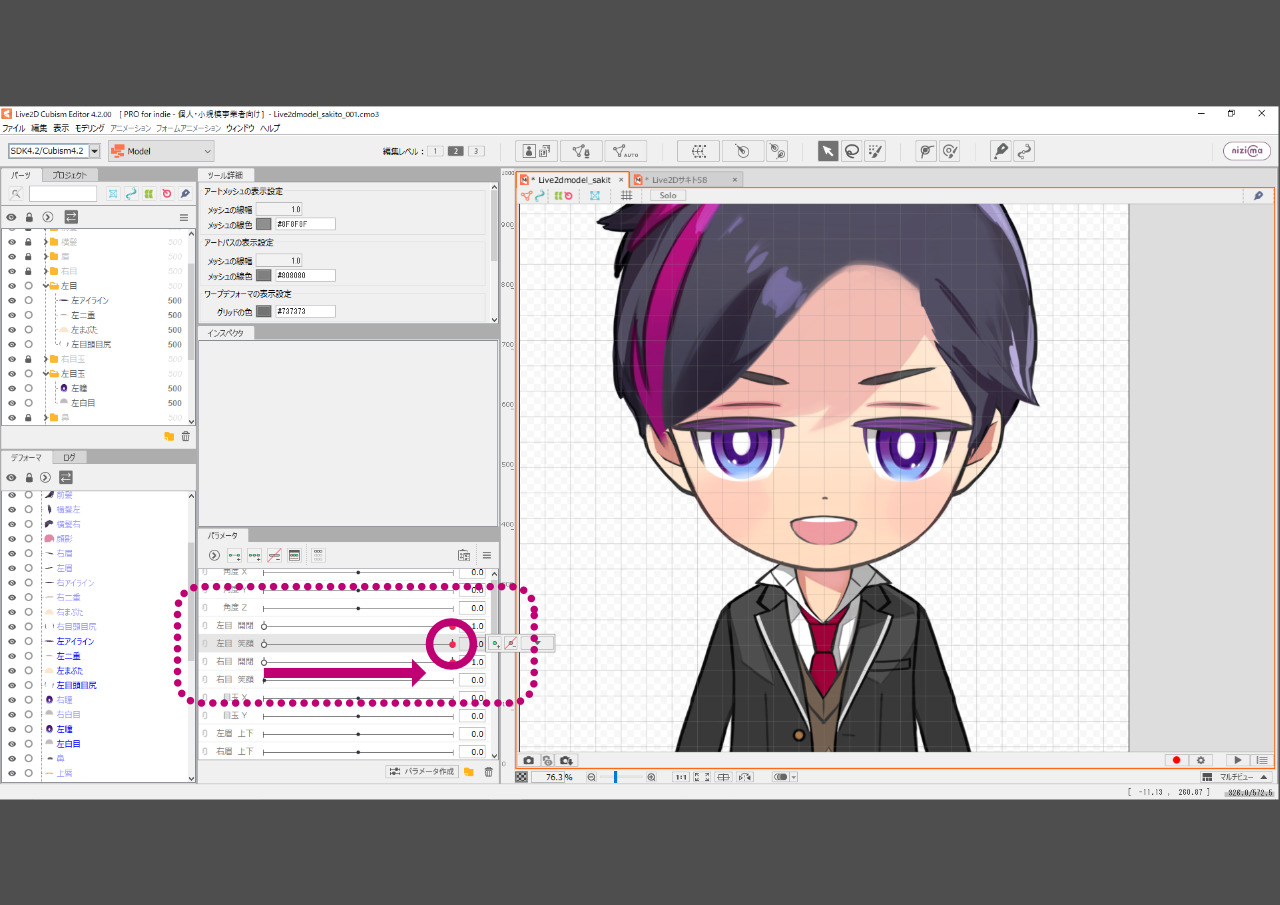Click the 1:1 zoom reset button
The height and width of the screenshot is (905, 1280).
click(680, 777)
